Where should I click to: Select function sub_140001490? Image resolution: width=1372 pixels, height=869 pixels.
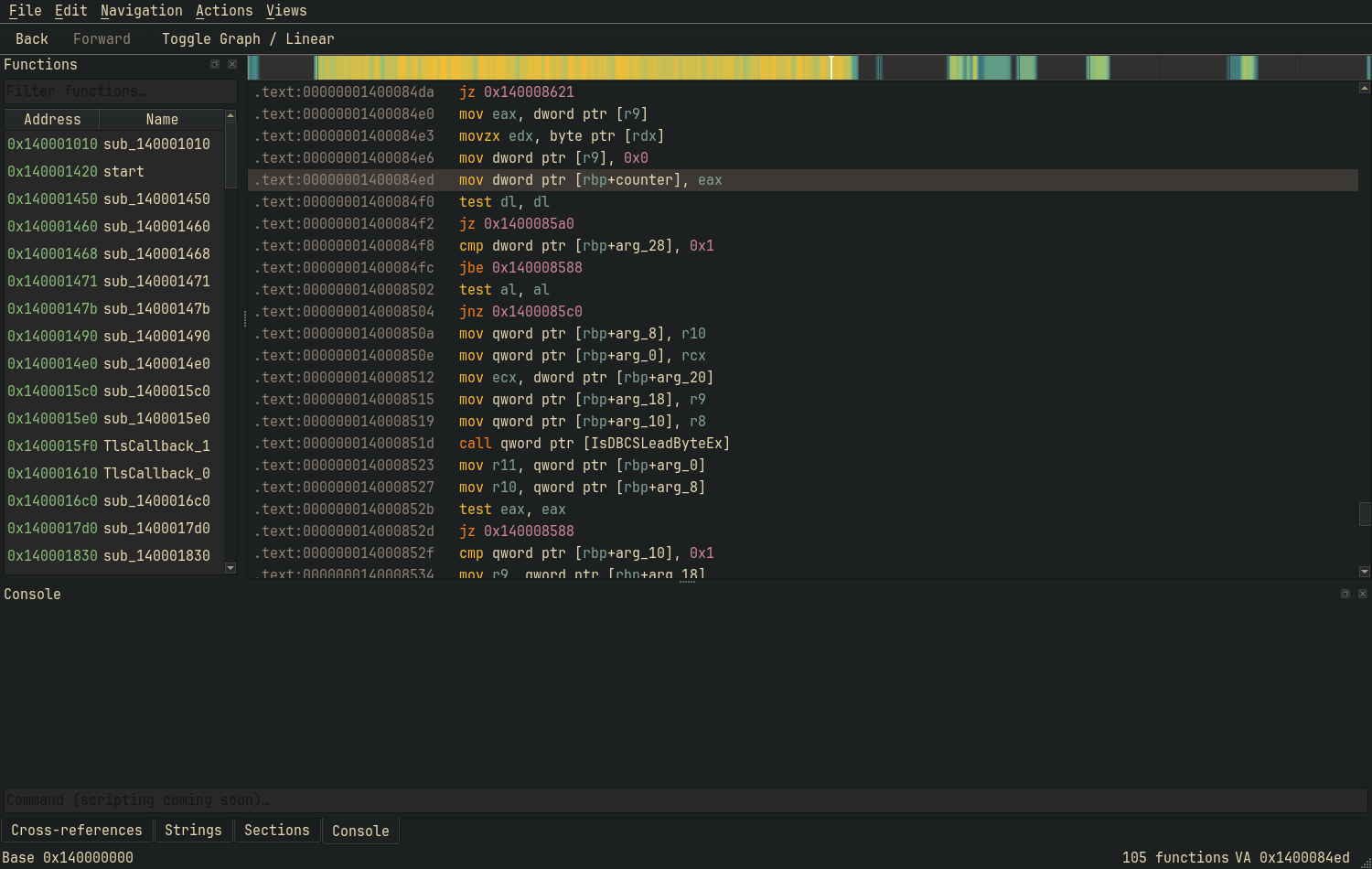coord(114,337)
